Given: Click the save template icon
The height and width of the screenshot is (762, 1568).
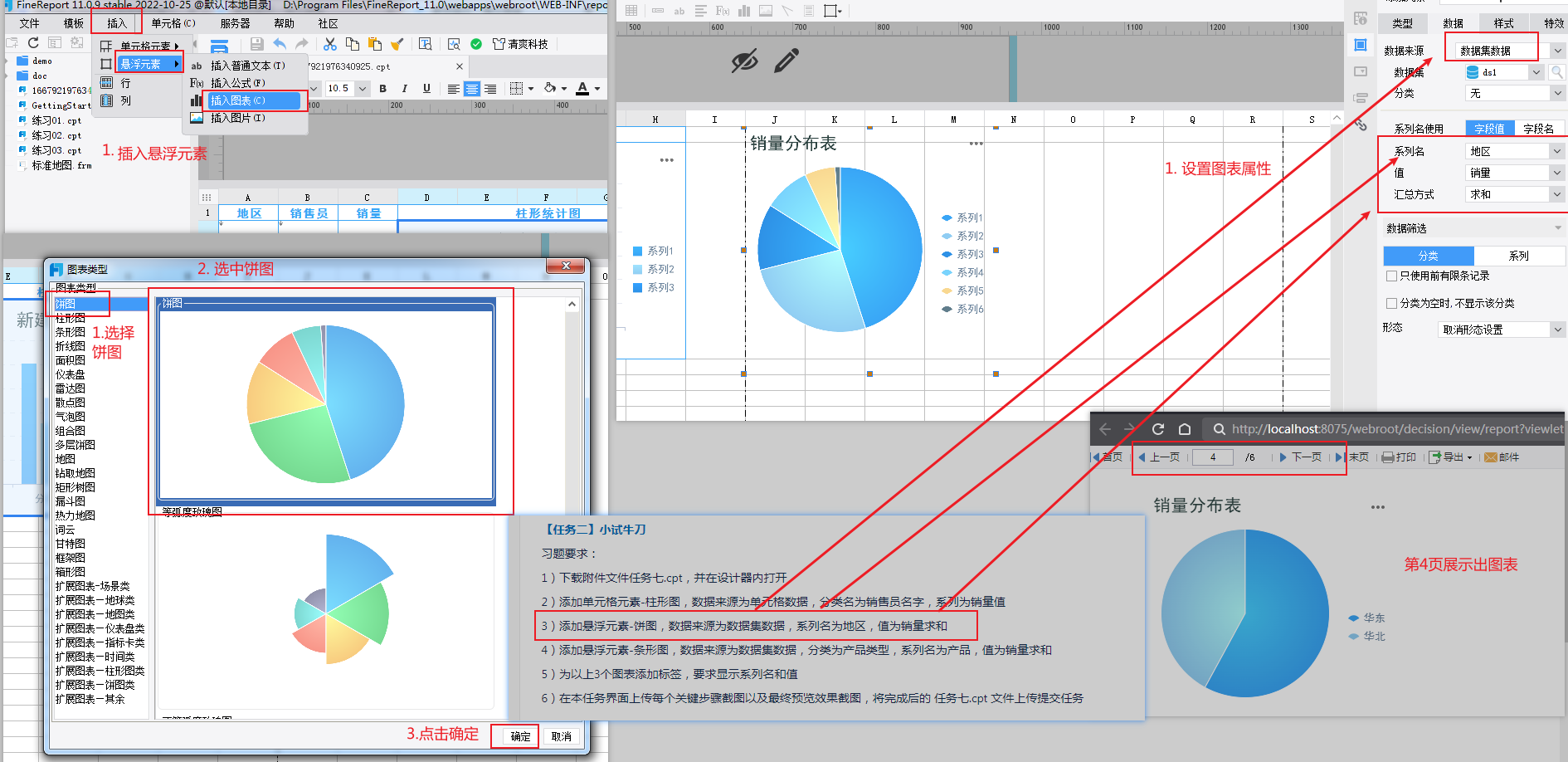Looking at the screenshot, I should click(x=256, y=44).
